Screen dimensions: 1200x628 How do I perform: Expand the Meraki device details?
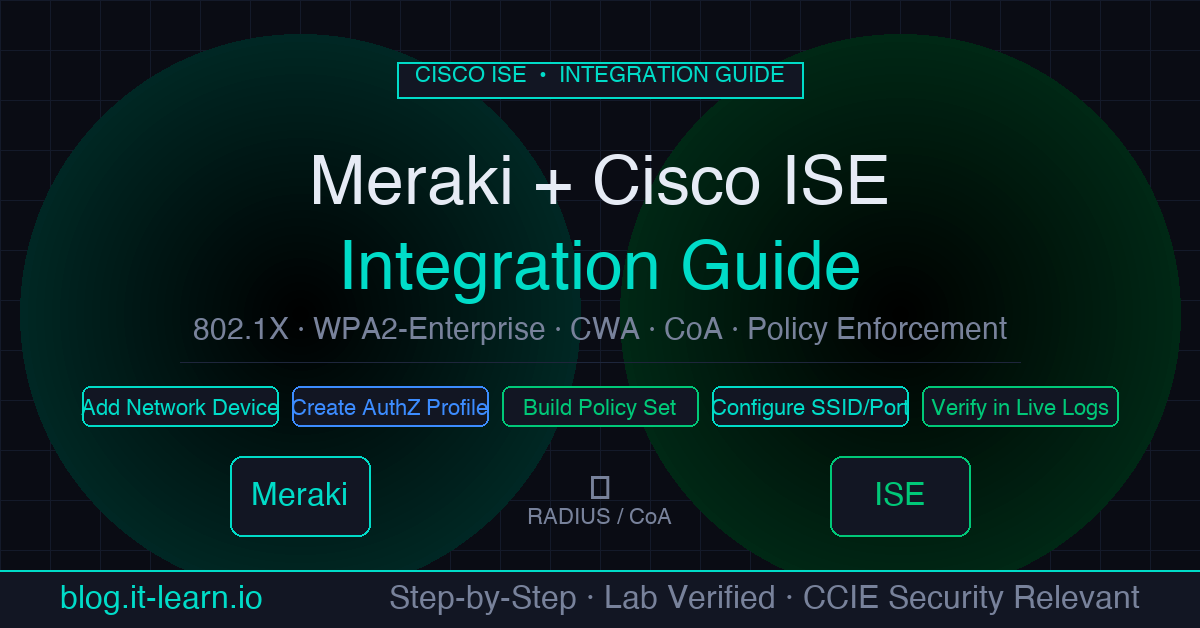[300, 495]
